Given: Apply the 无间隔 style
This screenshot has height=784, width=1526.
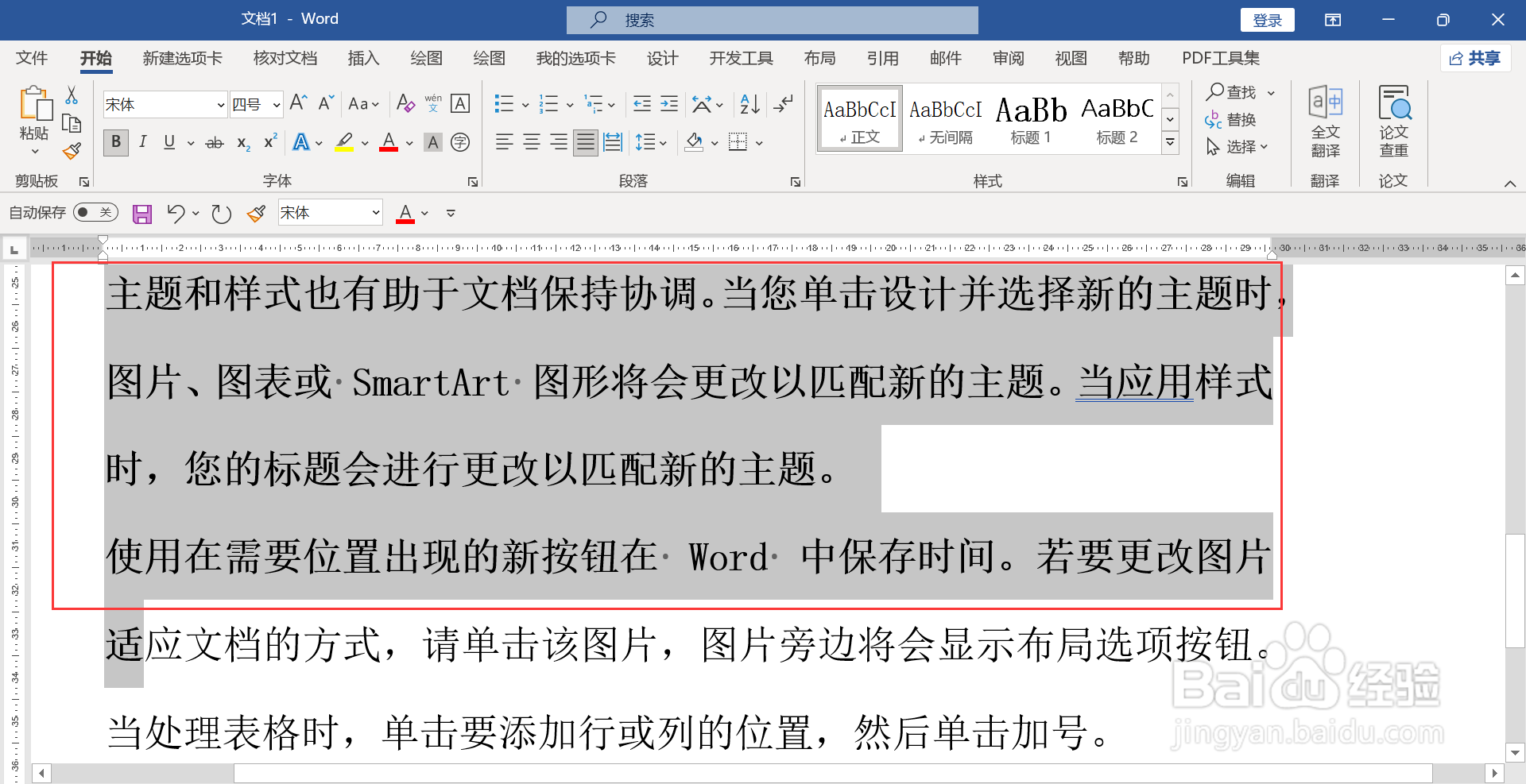Looking at the screenshot, I should pos(945,118).
